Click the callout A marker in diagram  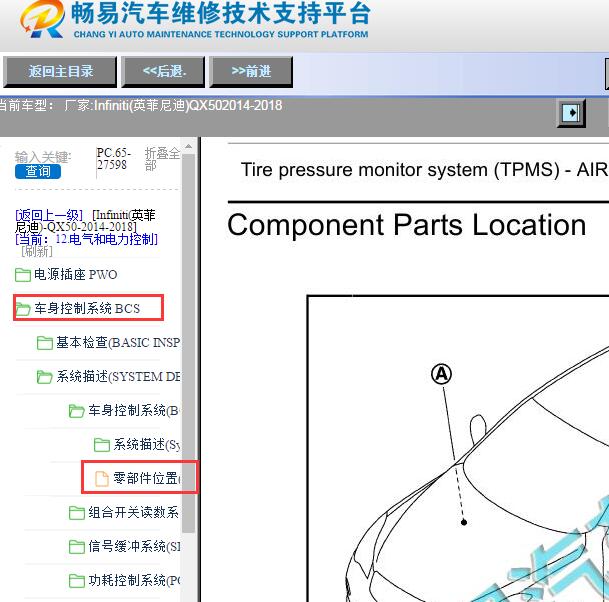point(442,374)
